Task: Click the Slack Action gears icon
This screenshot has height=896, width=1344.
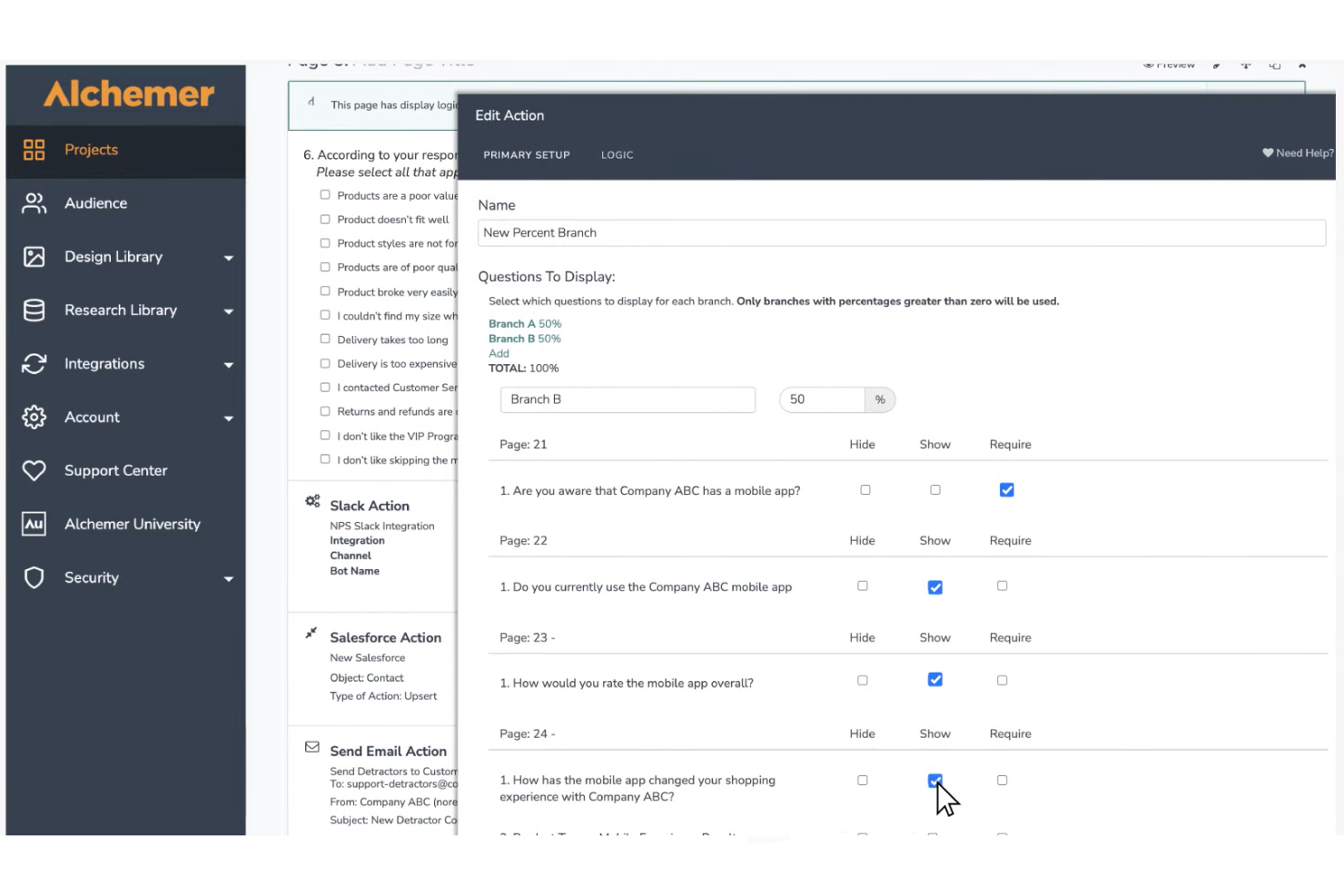Action: pos(312,500)
